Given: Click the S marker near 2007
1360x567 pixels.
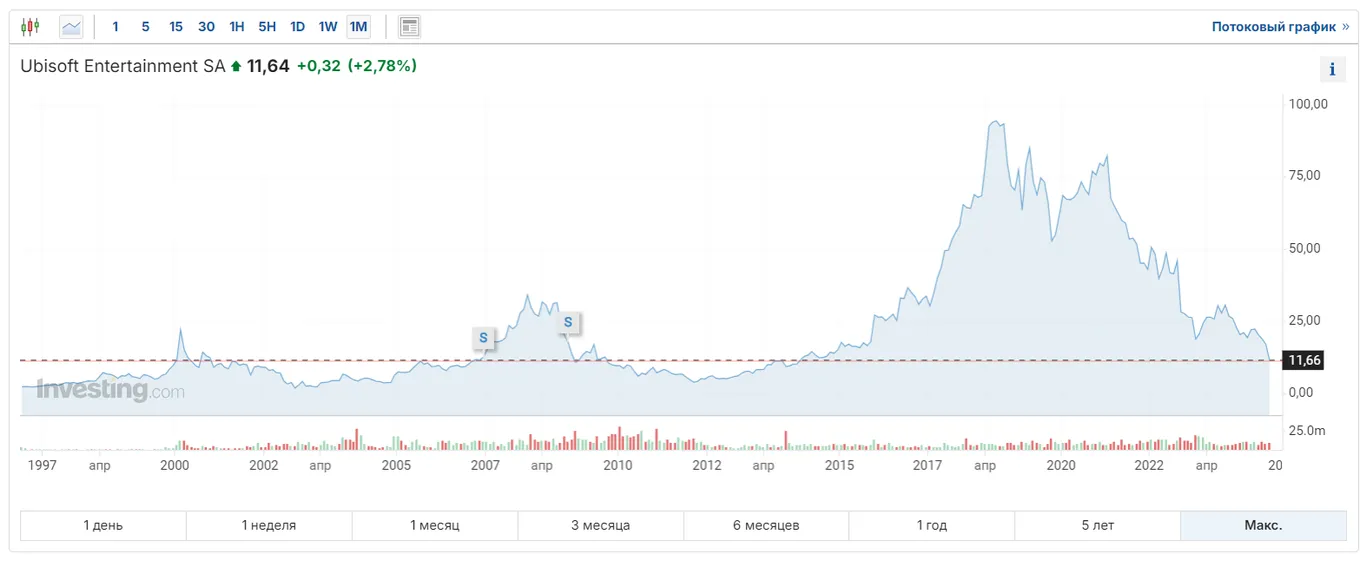Looking at the screenshot, I should (484, 338).
